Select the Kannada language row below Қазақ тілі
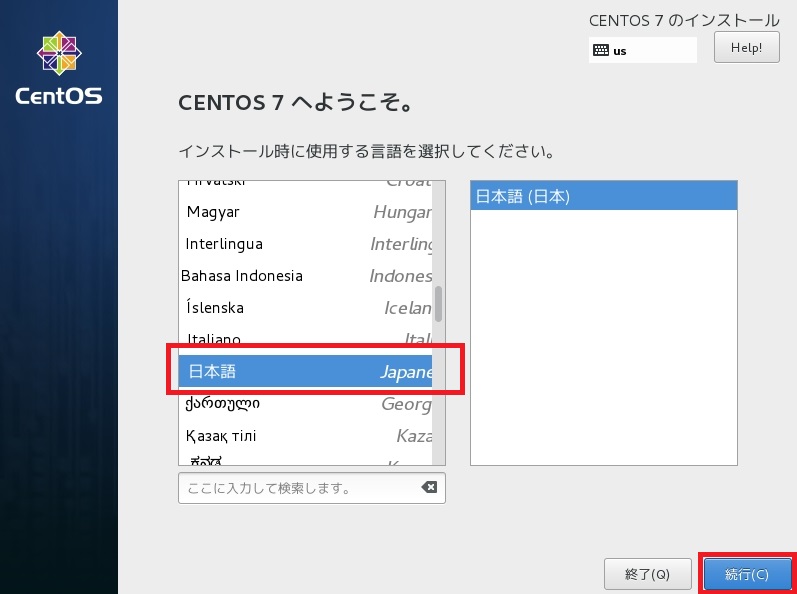 [305, 459]
